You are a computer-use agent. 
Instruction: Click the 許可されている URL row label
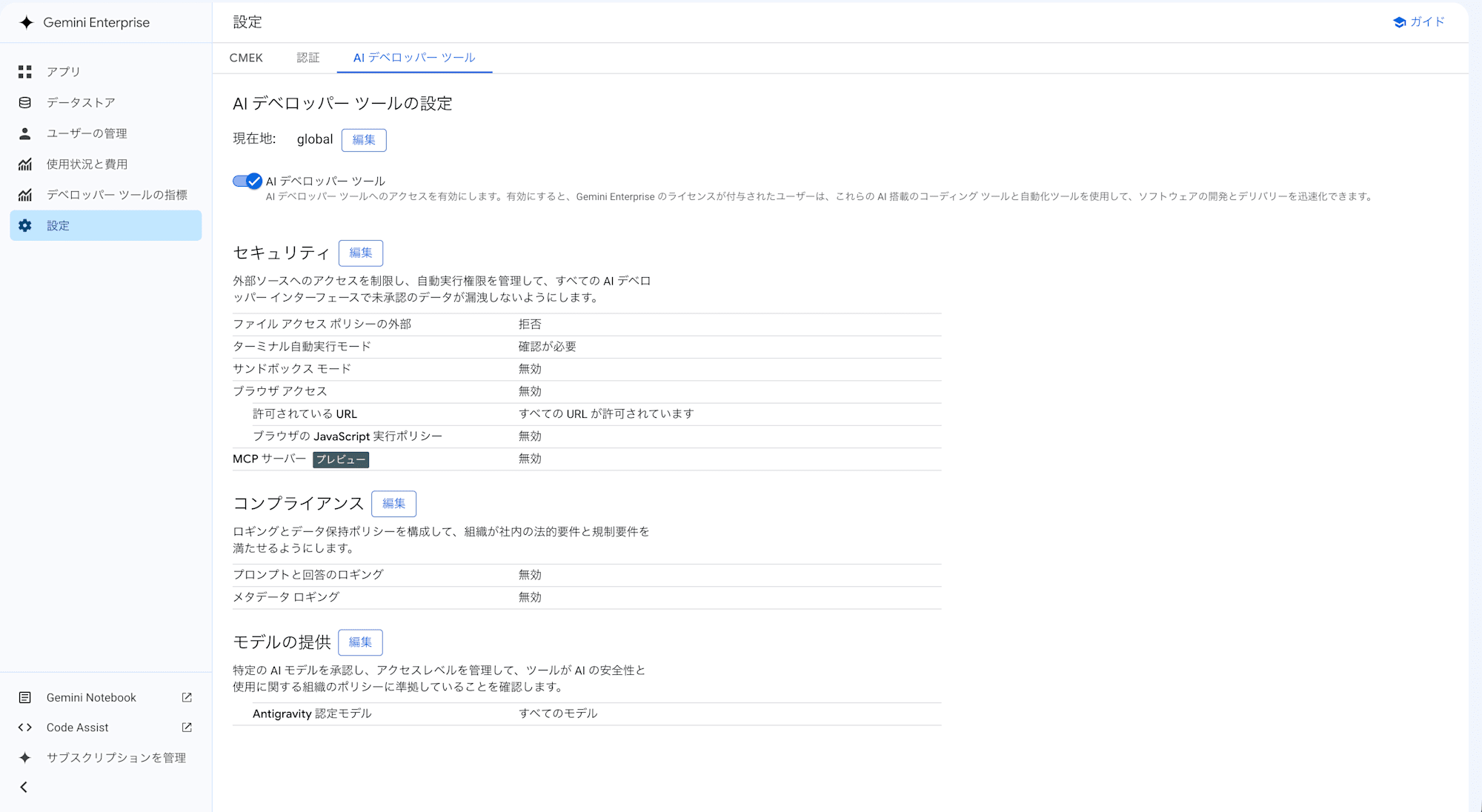tap(305, 414)
